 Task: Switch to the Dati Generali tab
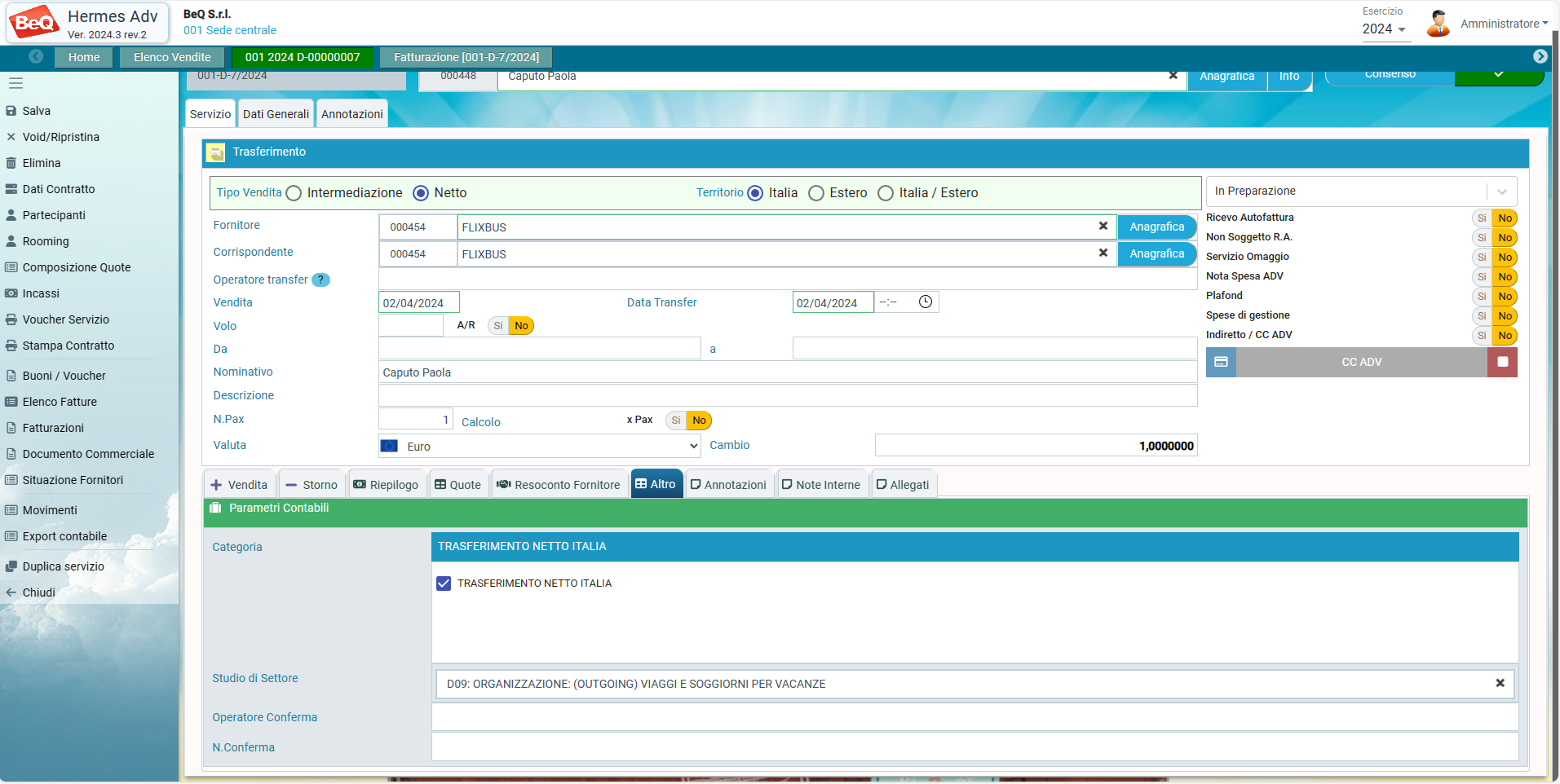pos(276,114)
